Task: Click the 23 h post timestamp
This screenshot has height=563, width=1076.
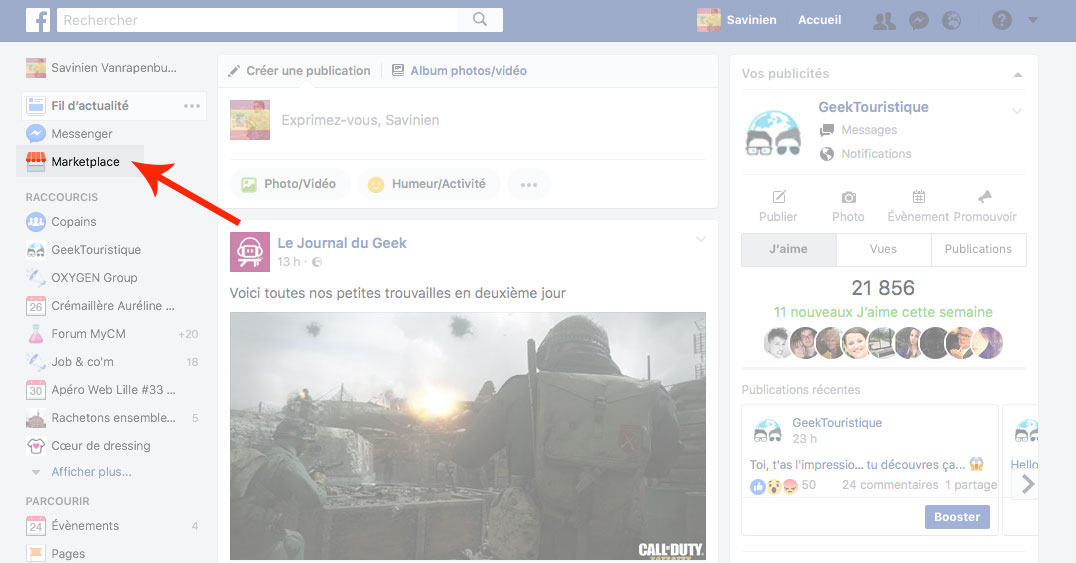Action: 804,439
